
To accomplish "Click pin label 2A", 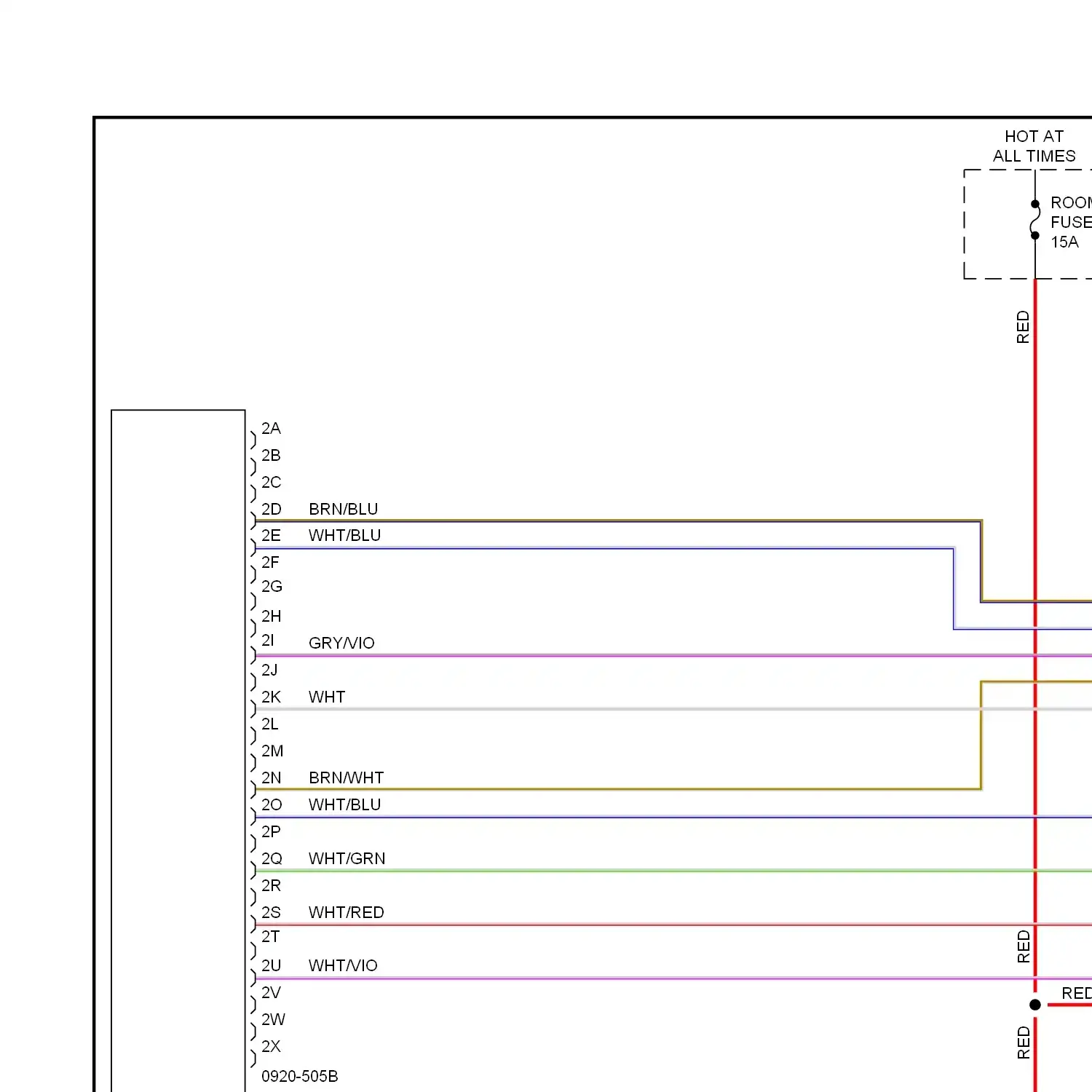I will [x=271, y=428].
